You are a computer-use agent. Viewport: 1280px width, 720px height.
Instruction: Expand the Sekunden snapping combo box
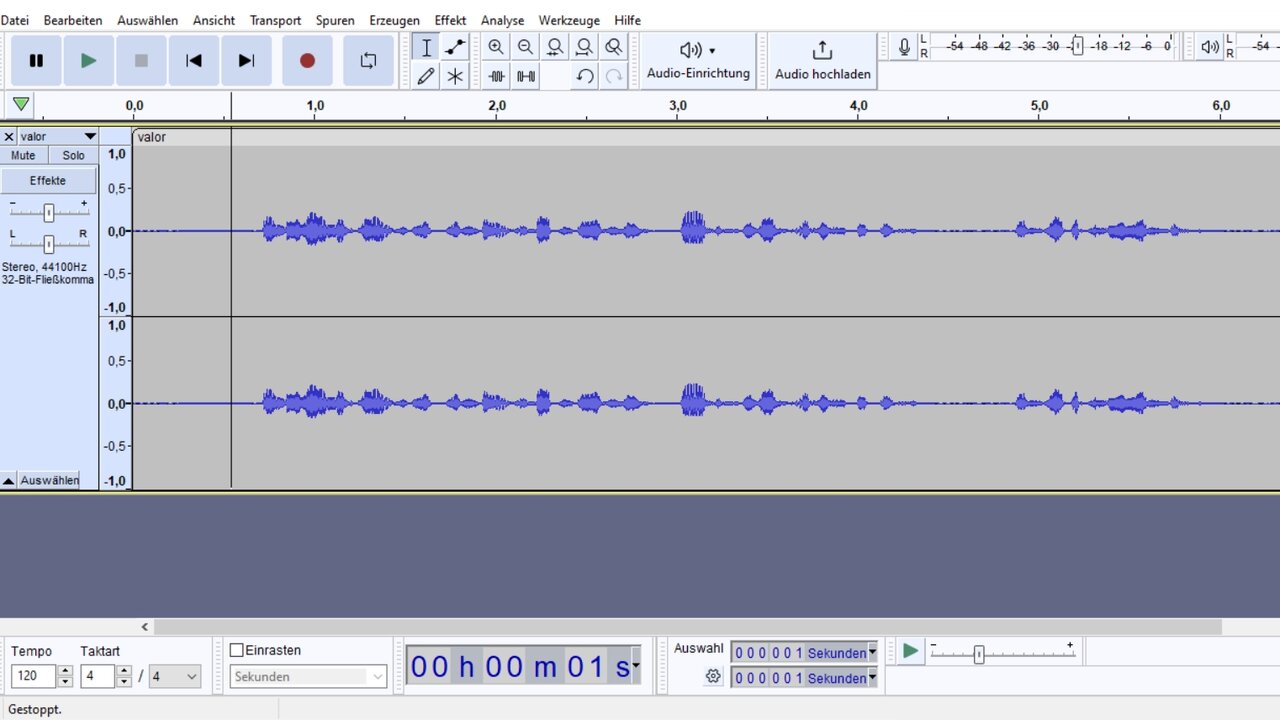click(377, 677)
